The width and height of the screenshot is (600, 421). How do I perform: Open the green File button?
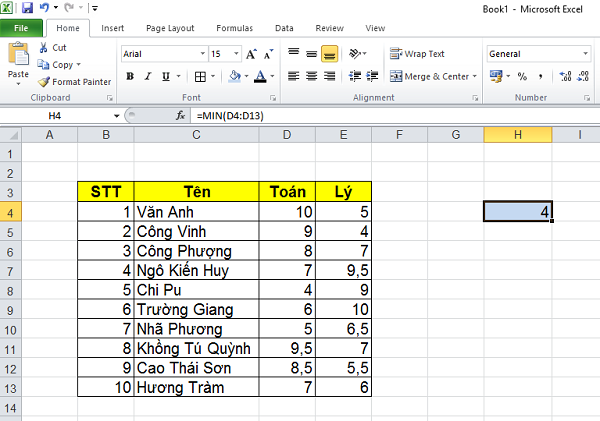pos(21,29)
